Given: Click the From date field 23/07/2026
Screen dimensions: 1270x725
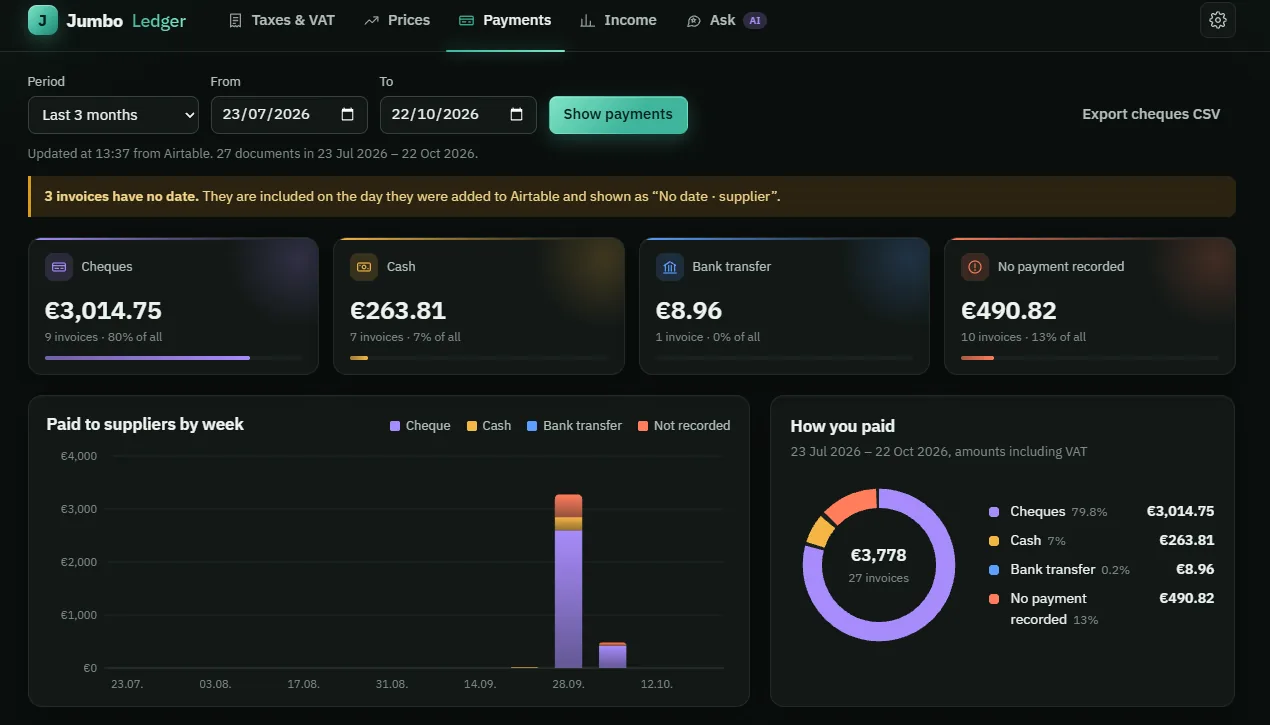Looking at the screenshot, I should 289,115.
